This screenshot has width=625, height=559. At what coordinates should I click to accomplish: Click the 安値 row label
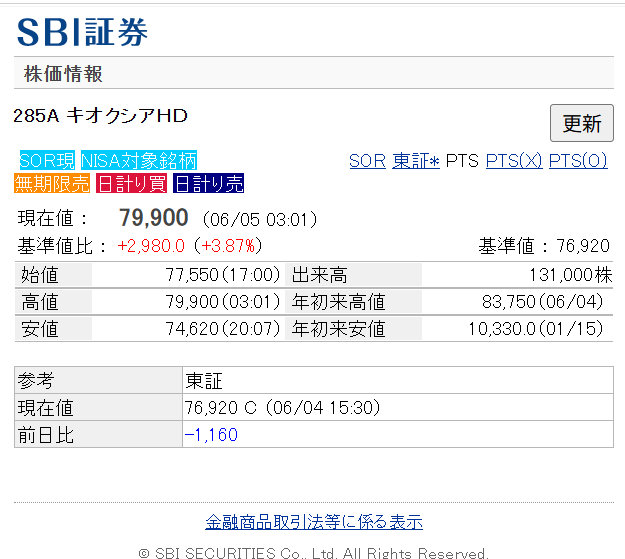click(53, 329)
